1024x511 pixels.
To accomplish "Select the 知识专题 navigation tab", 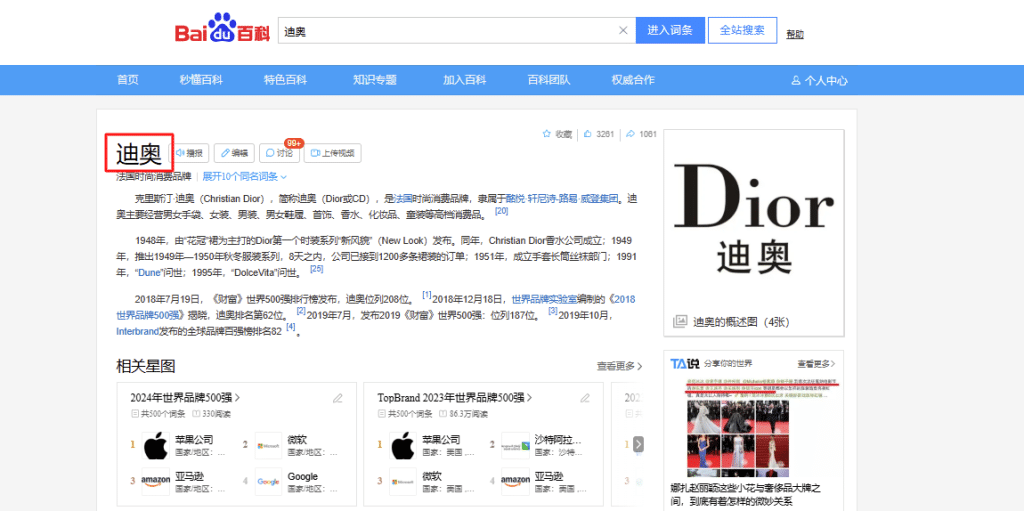I will (374, 80).
